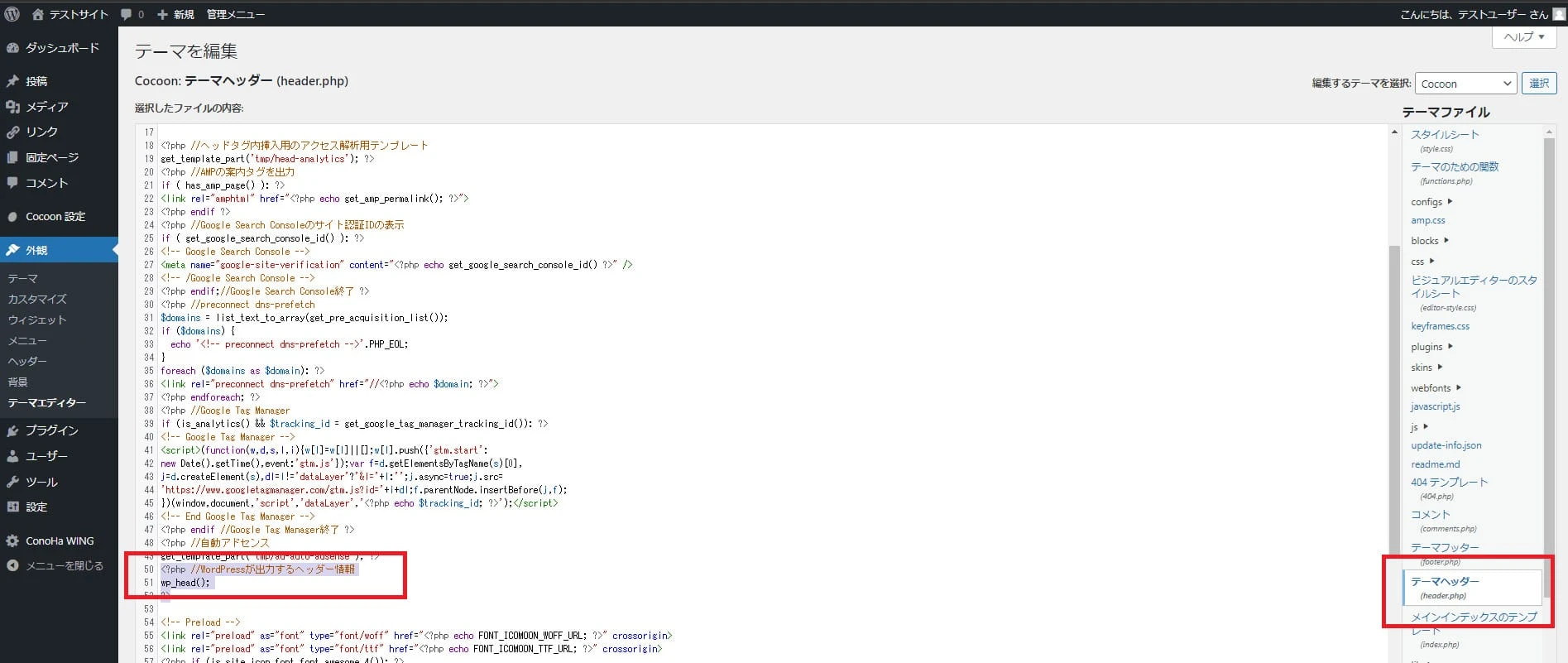
Task: Open the コメント (comments.php) file
Action: (x=1431, y=515)
